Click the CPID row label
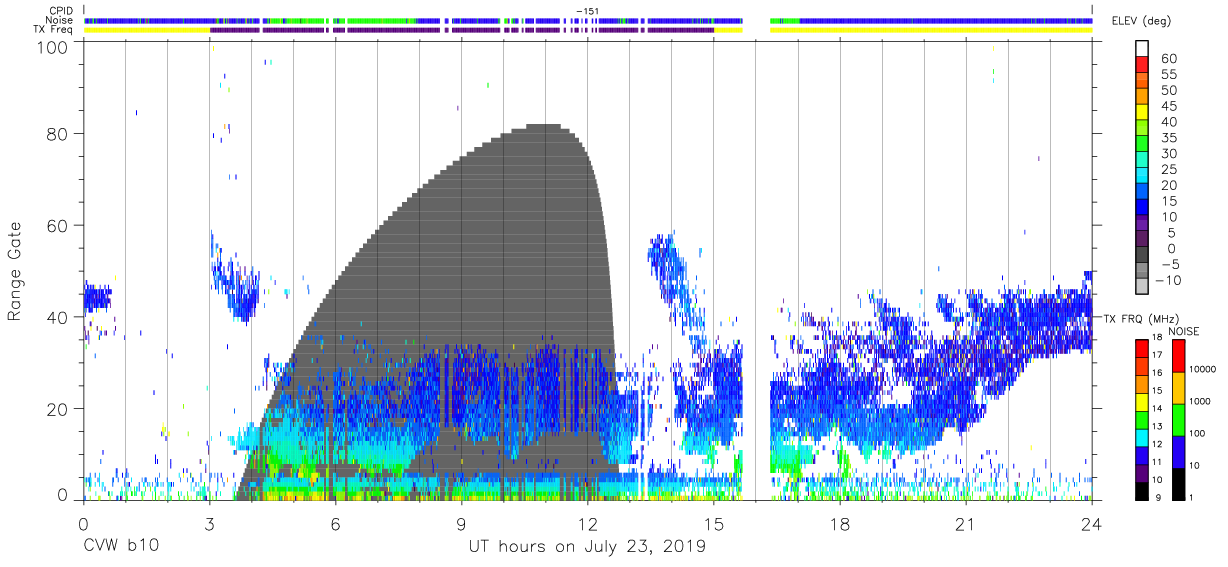Image resolution: width=1228 pixels, height=567 pixels. click(60, 11)
